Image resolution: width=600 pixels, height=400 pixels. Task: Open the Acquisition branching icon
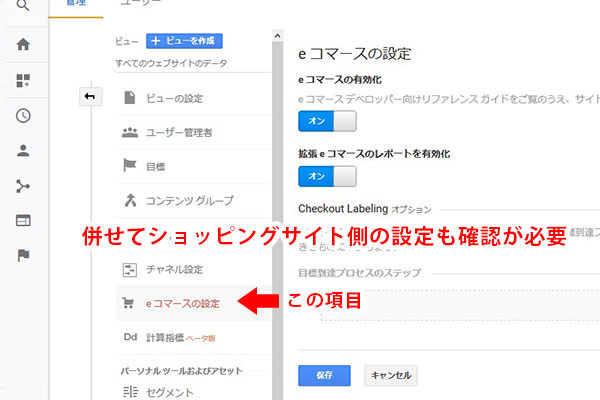tap(23, 185)
